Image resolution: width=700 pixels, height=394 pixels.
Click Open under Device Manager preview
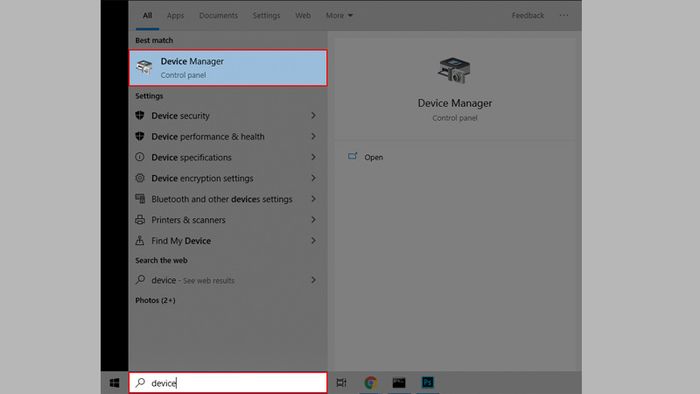(365, 157)
